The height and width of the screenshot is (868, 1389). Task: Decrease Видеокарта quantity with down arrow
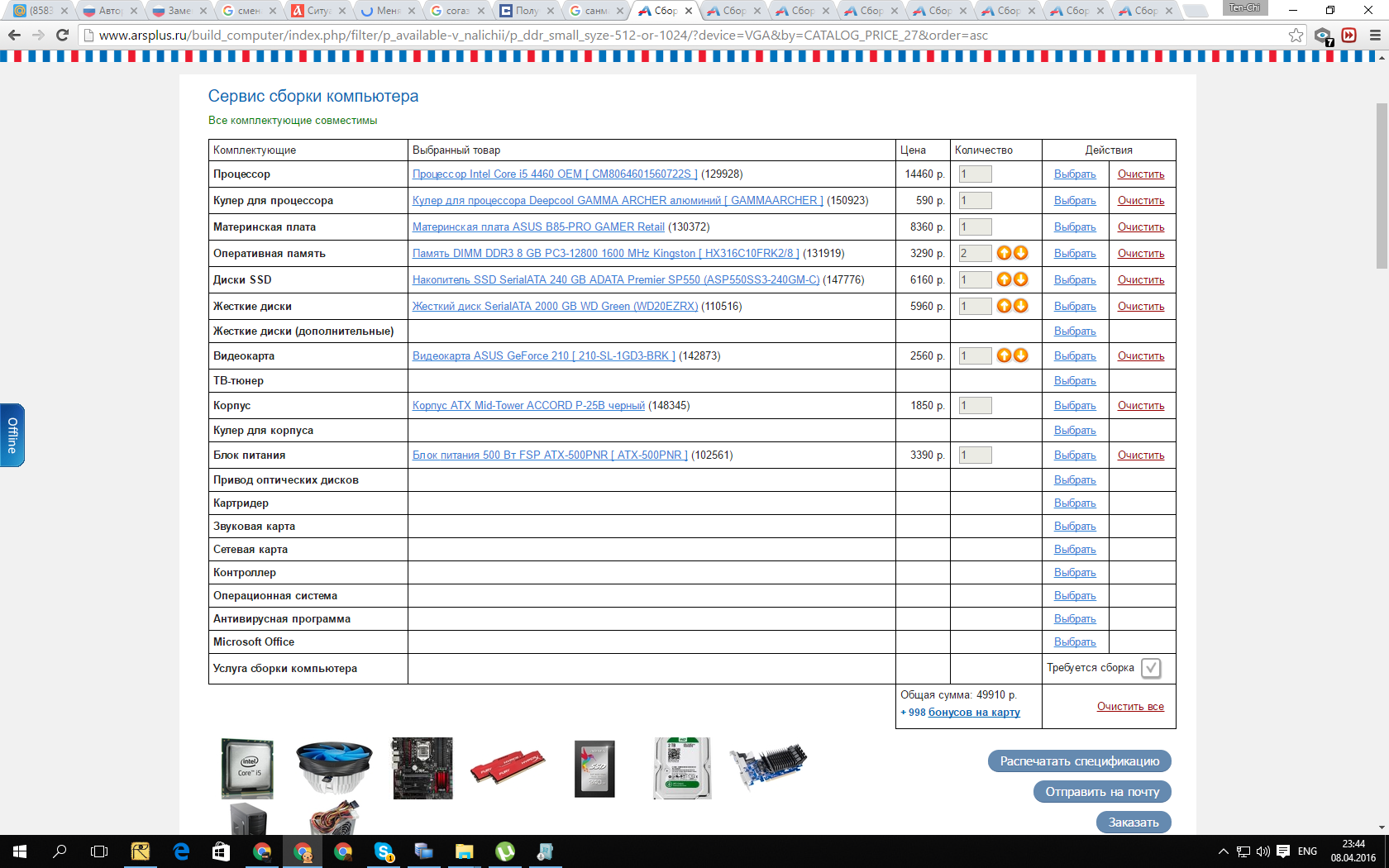click(x=1021, y=355)
